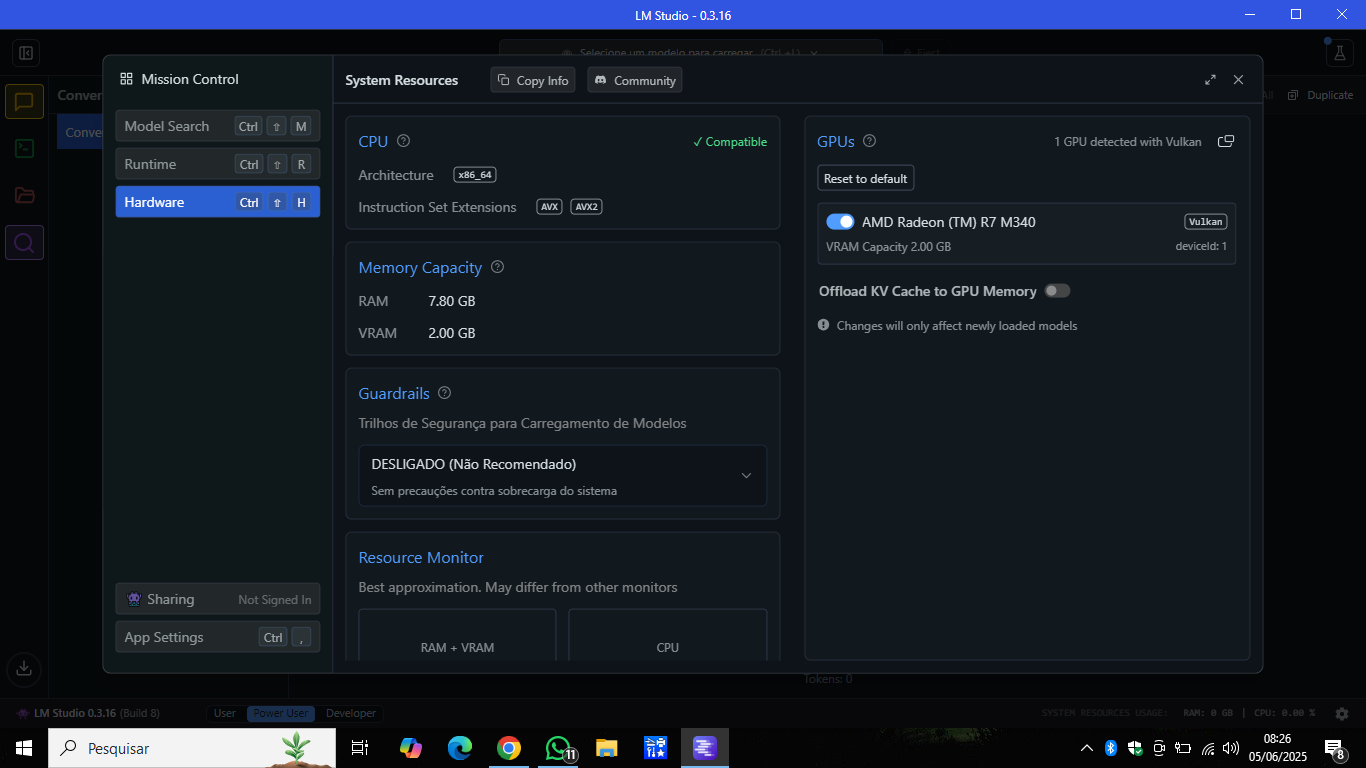The width and height of the screenshot is (1366, 768).
Task: Click the Compatible status label
Action: point(730,142)
